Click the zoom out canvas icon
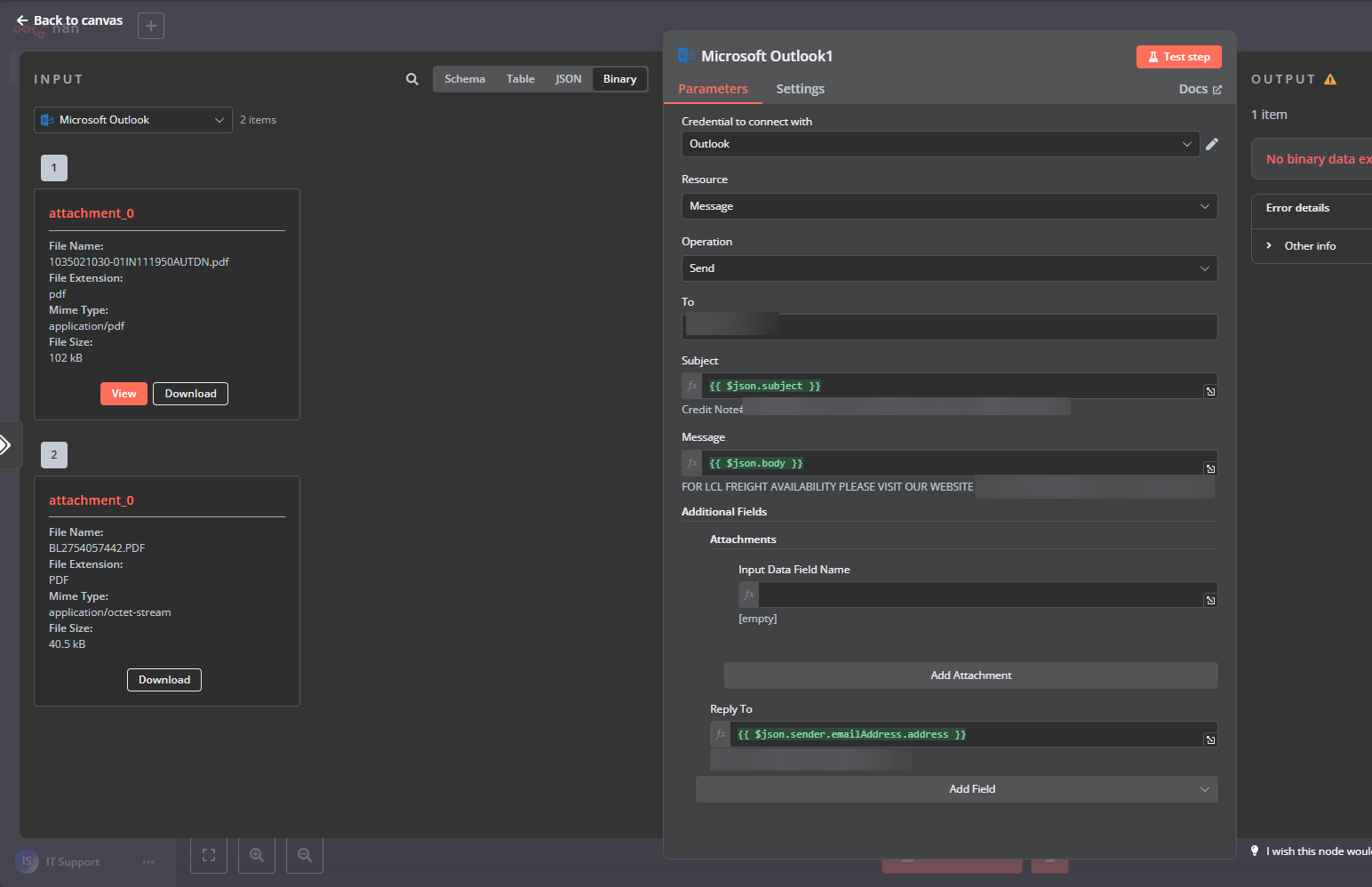The width and height of the screenshot is (1372, 887). coord(305,855)
